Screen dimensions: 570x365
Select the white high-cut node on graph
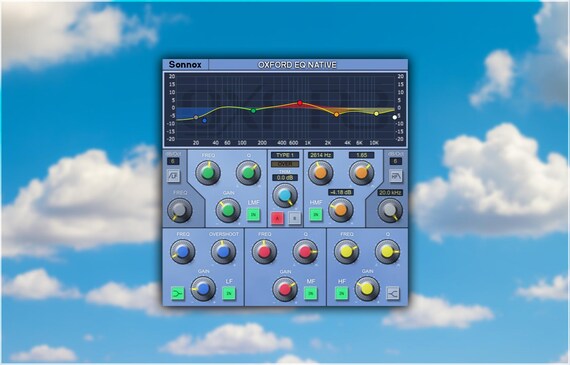coord(395,117)
